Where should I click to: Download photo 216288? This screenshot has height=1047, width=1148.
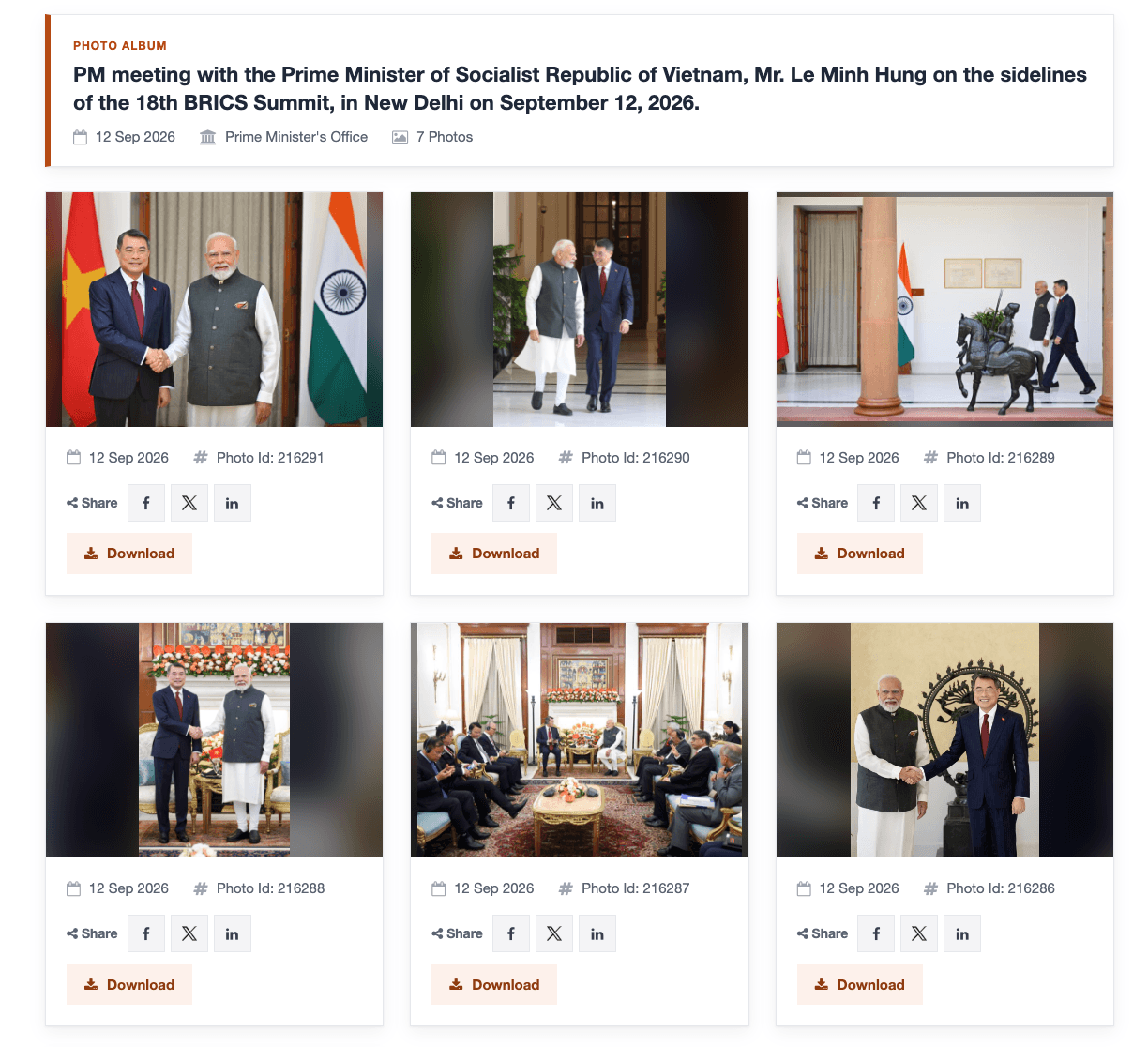click(x=129, y=984)
